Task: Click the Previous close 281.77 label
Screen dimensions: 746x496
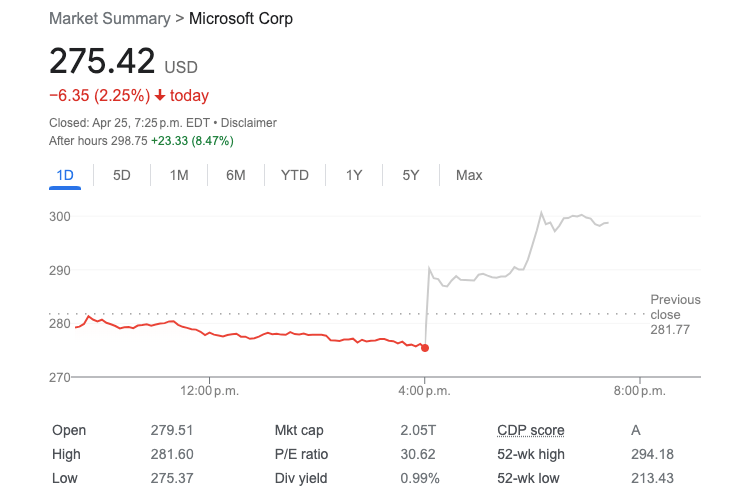Action: [673, 314]
